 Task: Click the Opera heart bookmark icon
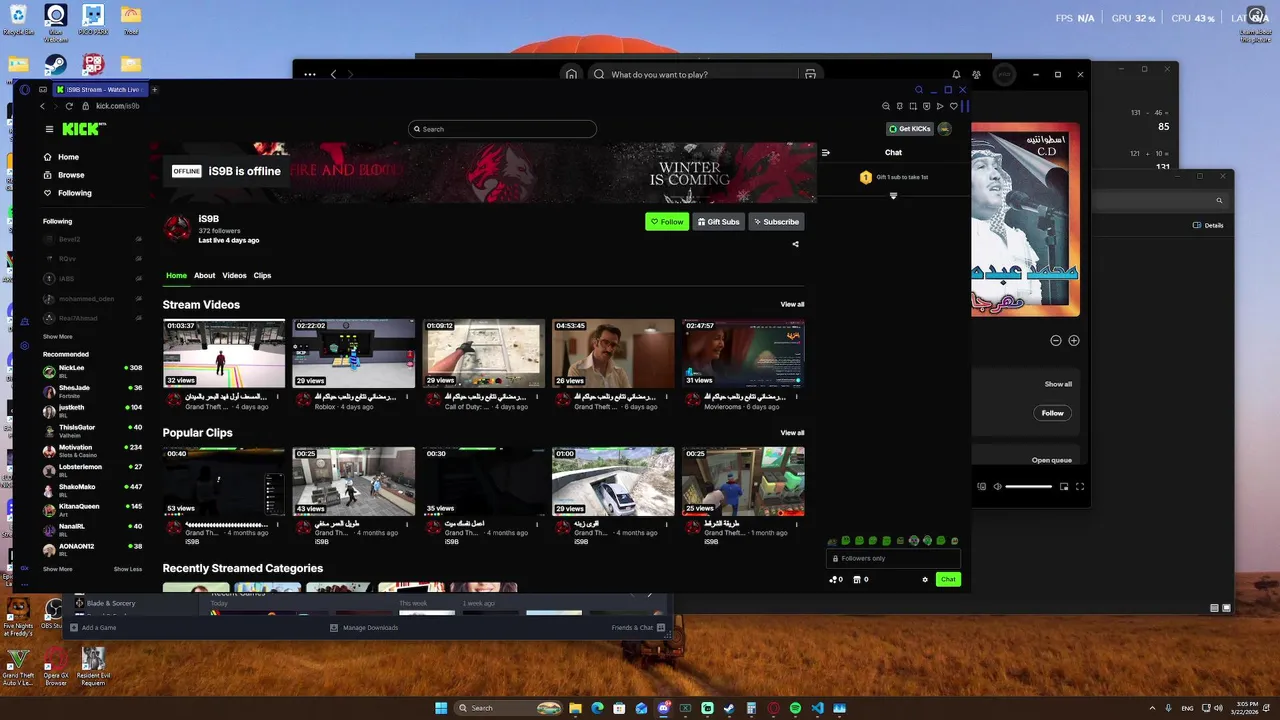(x=953, y=106)
